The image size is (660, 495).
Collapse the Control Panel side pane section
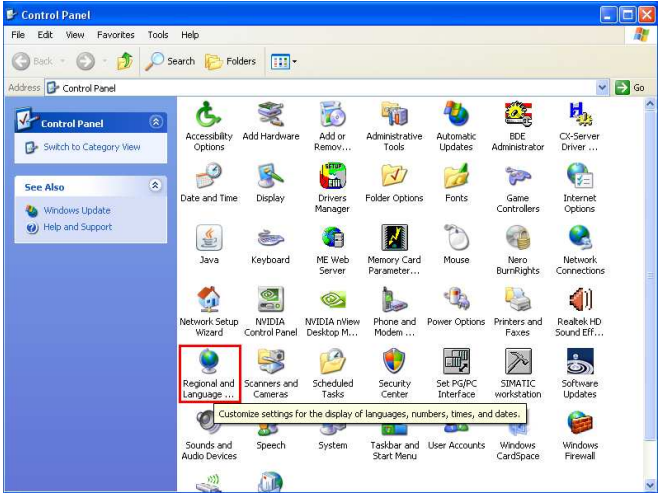point(156,122)
